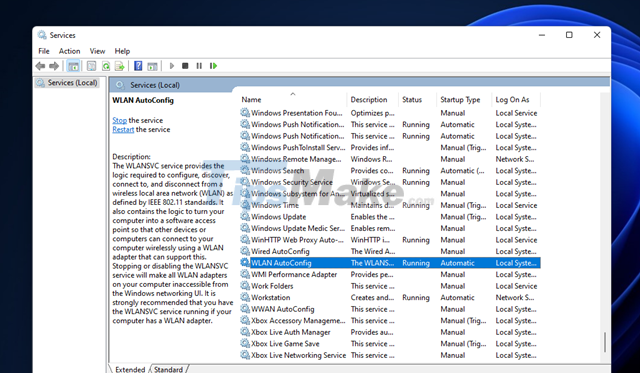Select the Windows Subsystem for An... row
Viewport: 640px width, 373px height.
click(390, 194)
